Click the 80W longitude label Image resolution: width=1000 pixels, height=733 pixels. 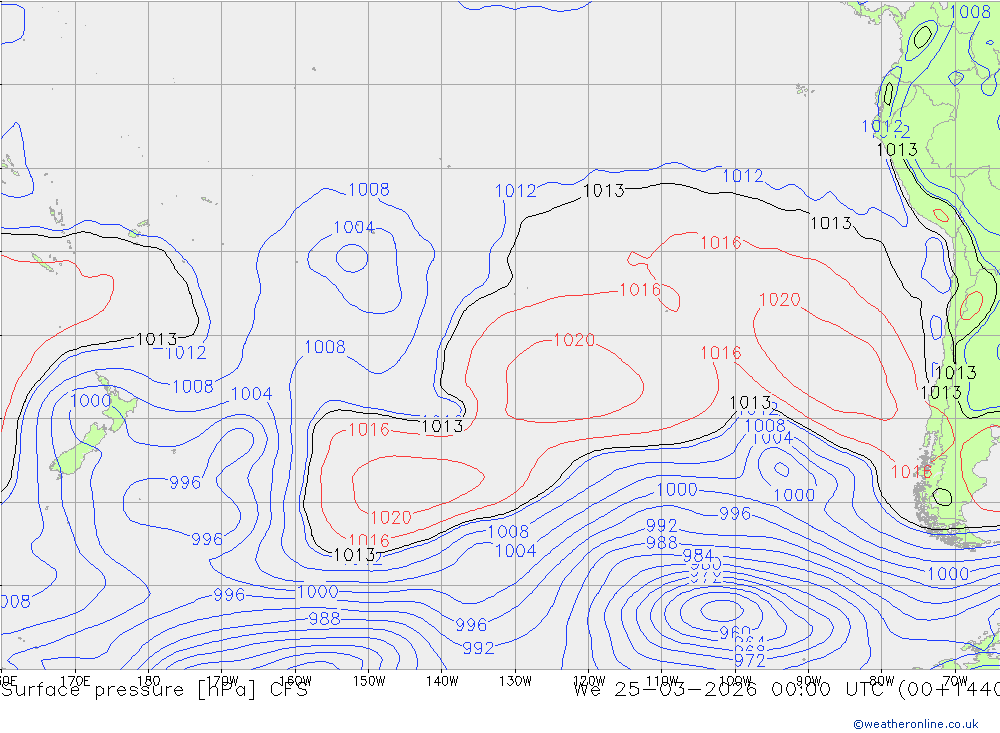(882, 681)
